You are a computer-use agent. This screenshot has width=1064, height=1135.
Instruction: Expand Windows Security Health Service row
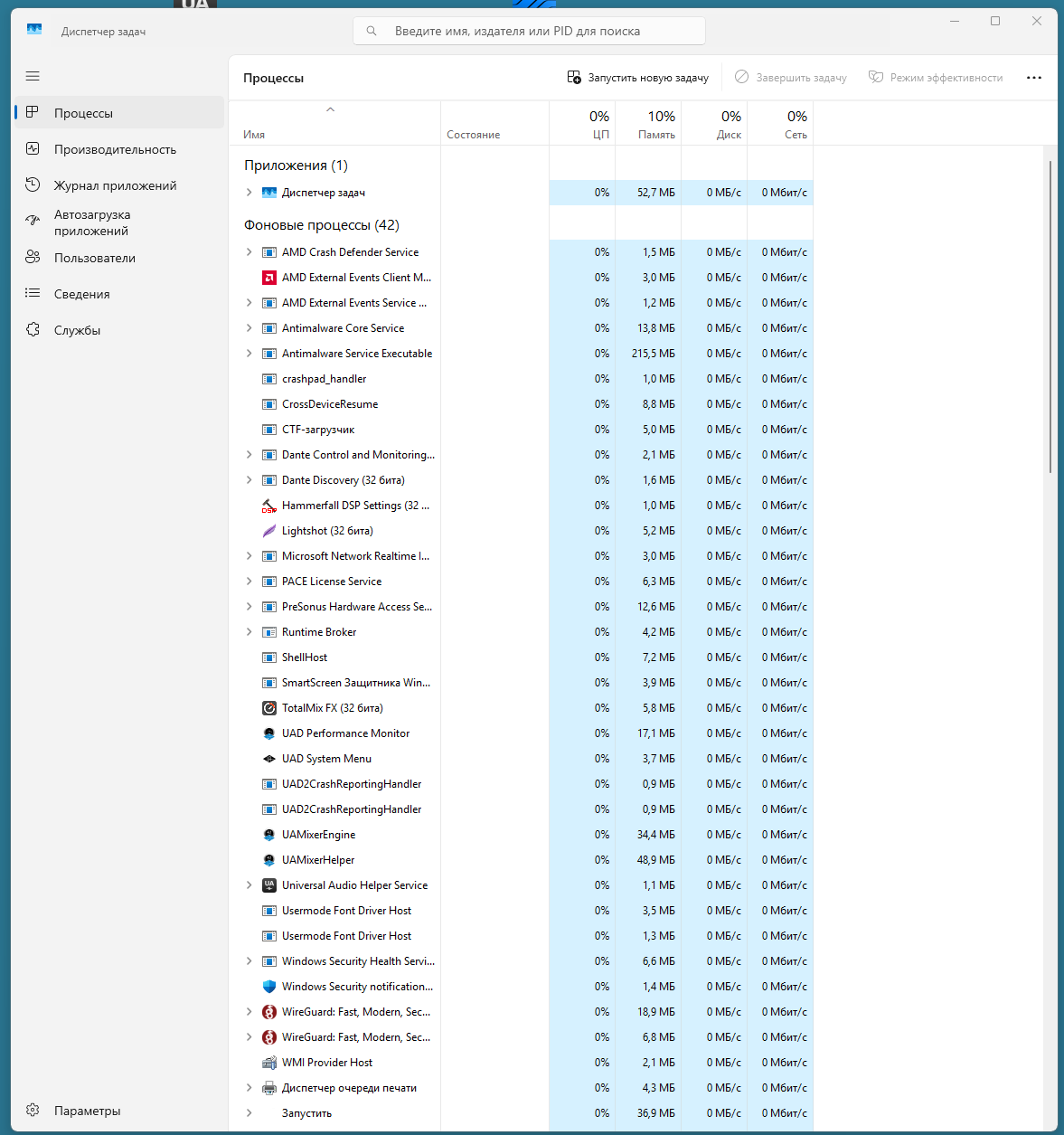[x=250, y=961]
